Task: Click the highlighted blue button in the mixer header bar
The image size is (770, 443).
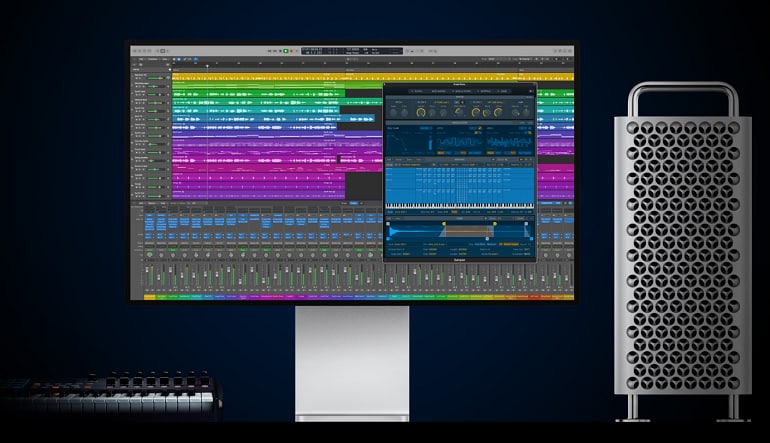Action: pyautogui.click(x=354, y=203)
